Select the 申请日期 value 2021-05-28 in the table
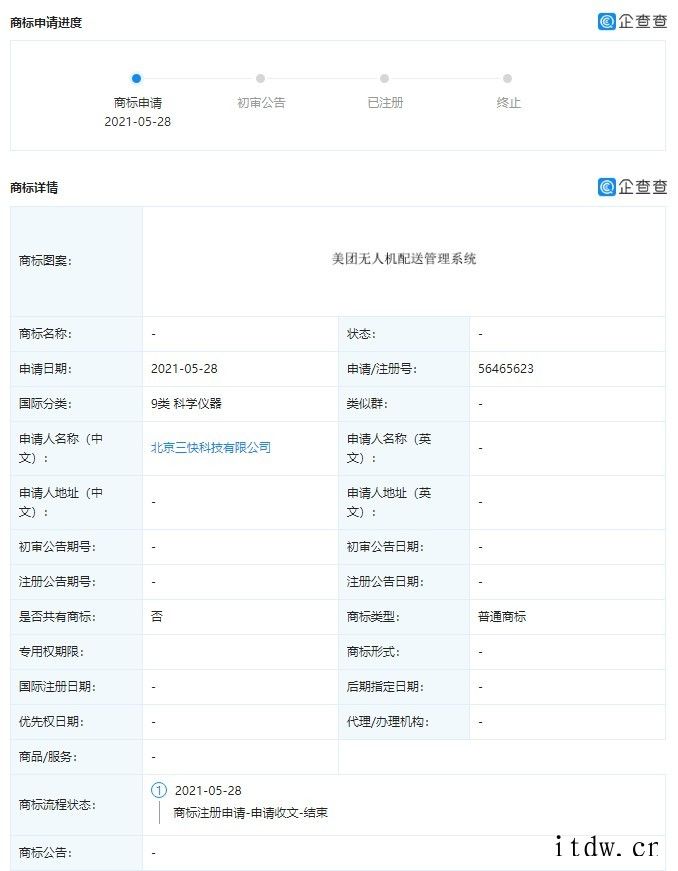This screenshot has width=678, height=871. 184,369
